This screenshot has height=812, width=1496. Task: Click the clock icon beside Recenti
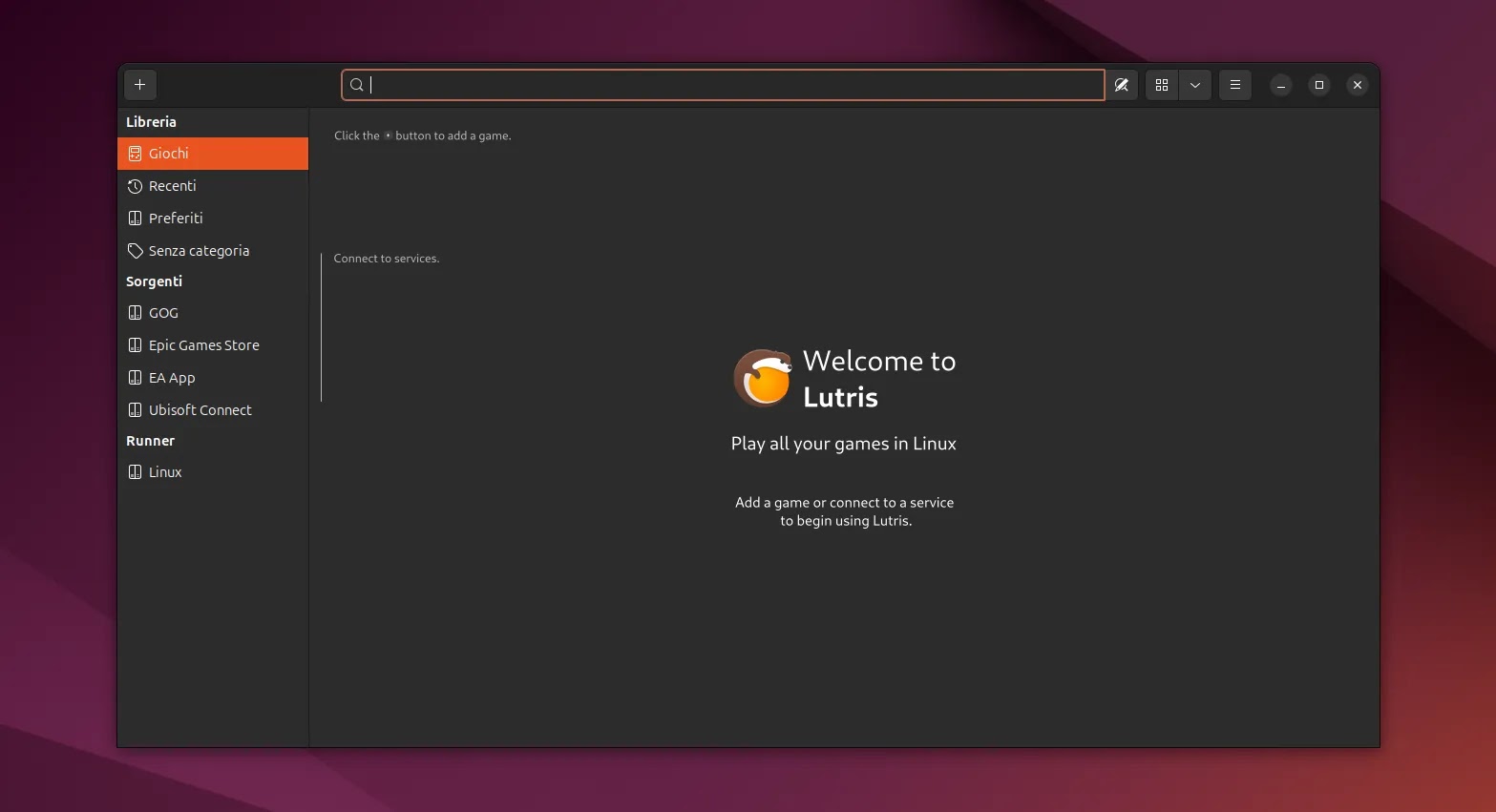135,186
